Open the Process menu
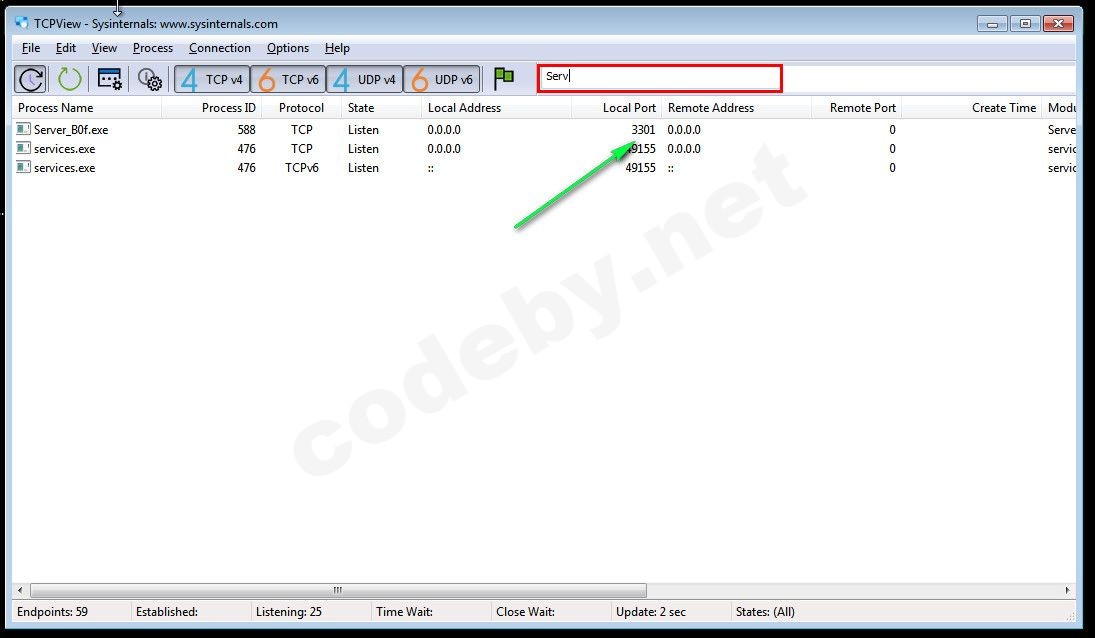Screen dimensions: 1095x638 (x=153, y=47)
